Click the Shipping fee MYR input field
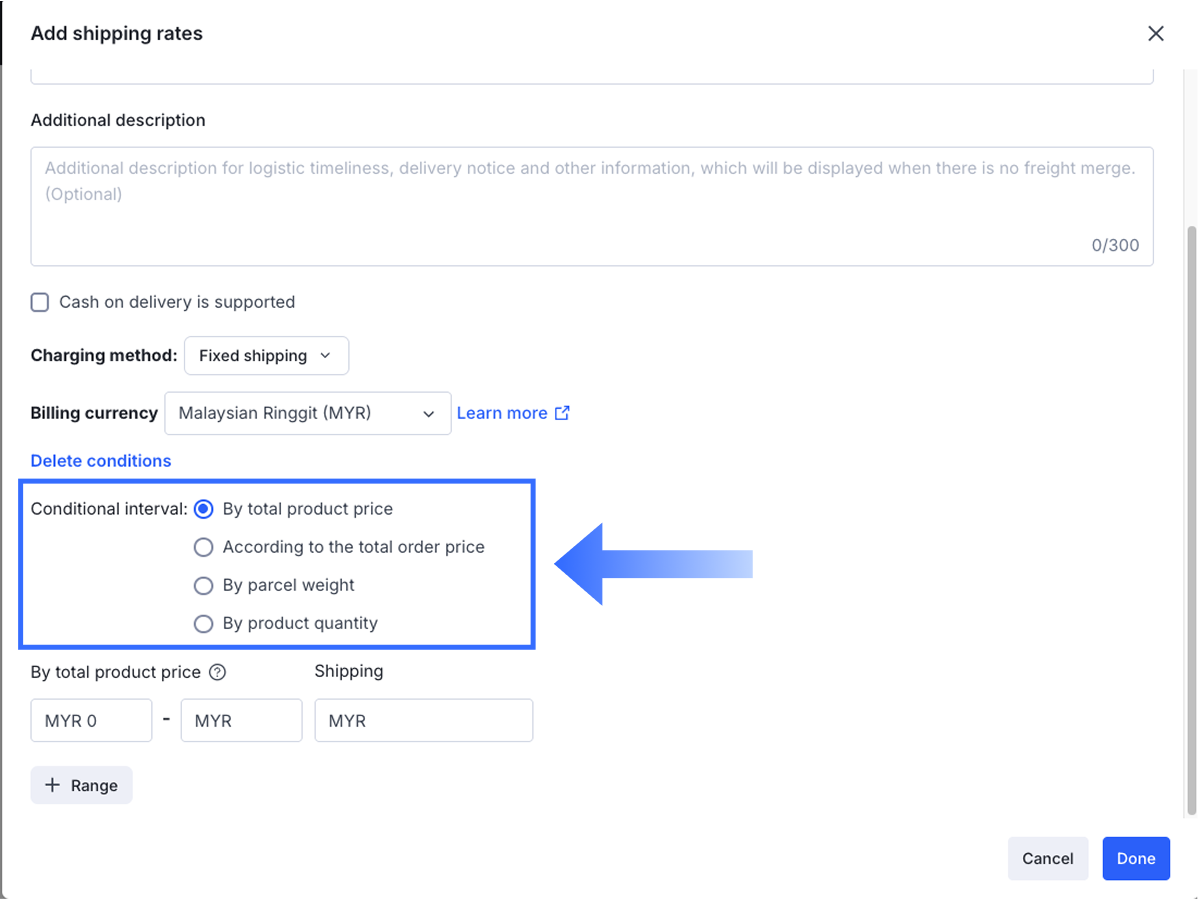This screenshot has width=1198, height=899. pos(423,721)
